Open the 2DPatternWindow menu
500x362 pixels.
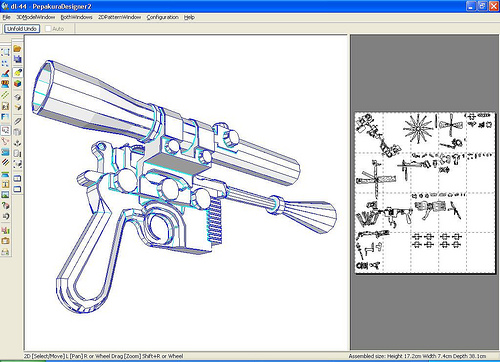click(x=119, y=17)
